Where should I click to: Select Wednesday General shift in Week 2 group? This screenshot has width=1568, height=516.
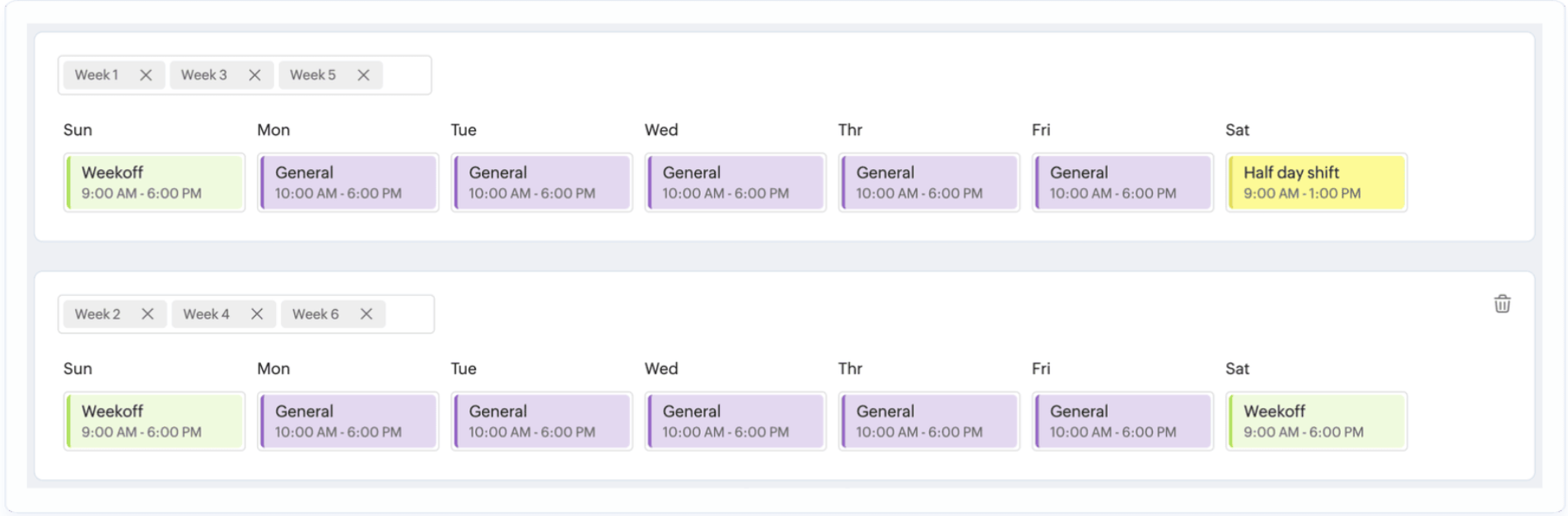click(x=735, y=421)
